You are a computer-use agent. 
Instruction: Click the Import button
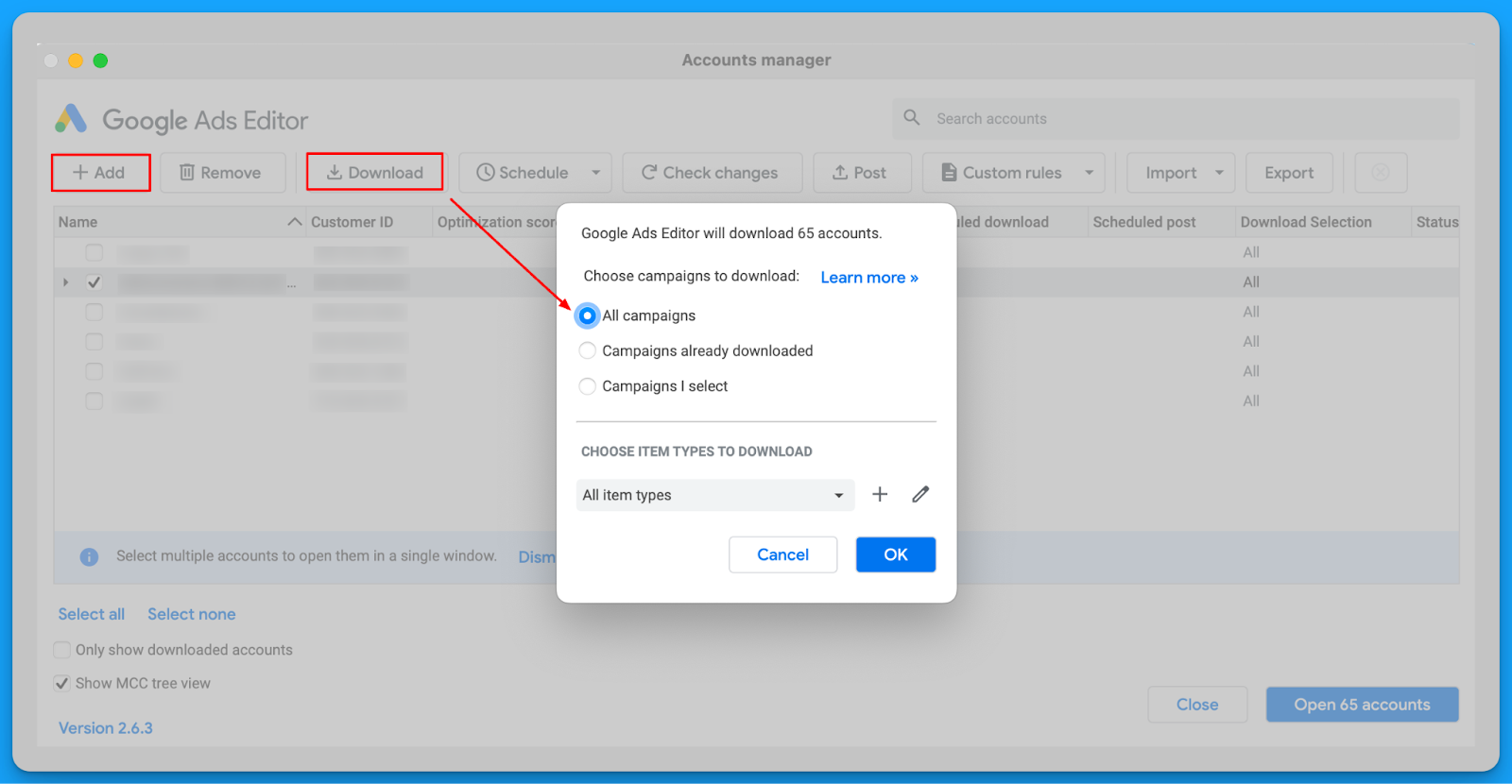click(x=1171, y=173)
